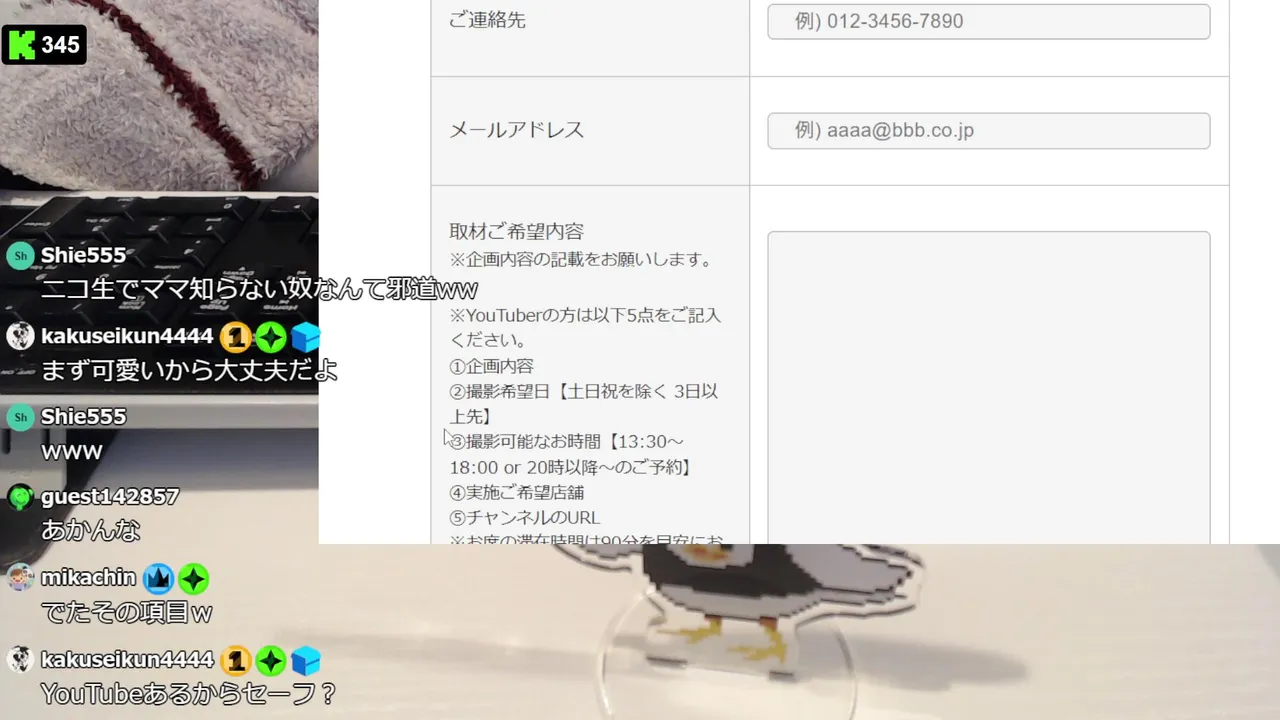Click username Shie555 above the WWW message
Screen dimensions: 1280x720
click(x=83, y=416)
